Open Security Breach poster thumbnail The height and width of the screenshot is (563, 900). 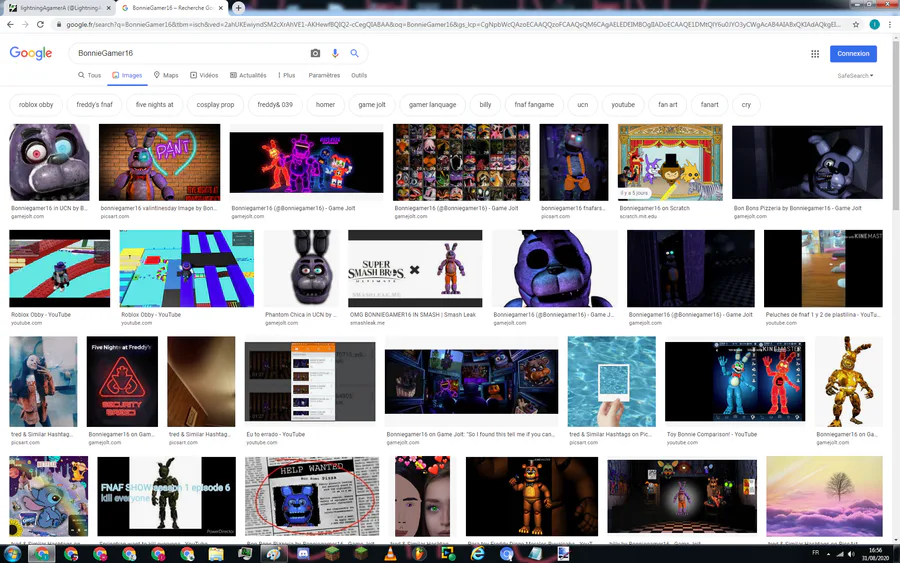(122, 382)
